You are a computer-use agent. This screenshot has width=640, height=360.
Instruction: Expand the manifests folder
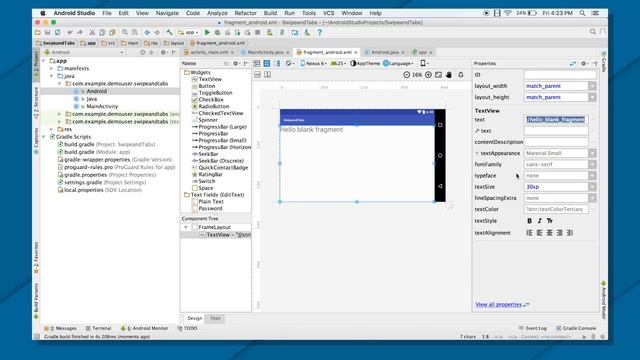point(52,69)
